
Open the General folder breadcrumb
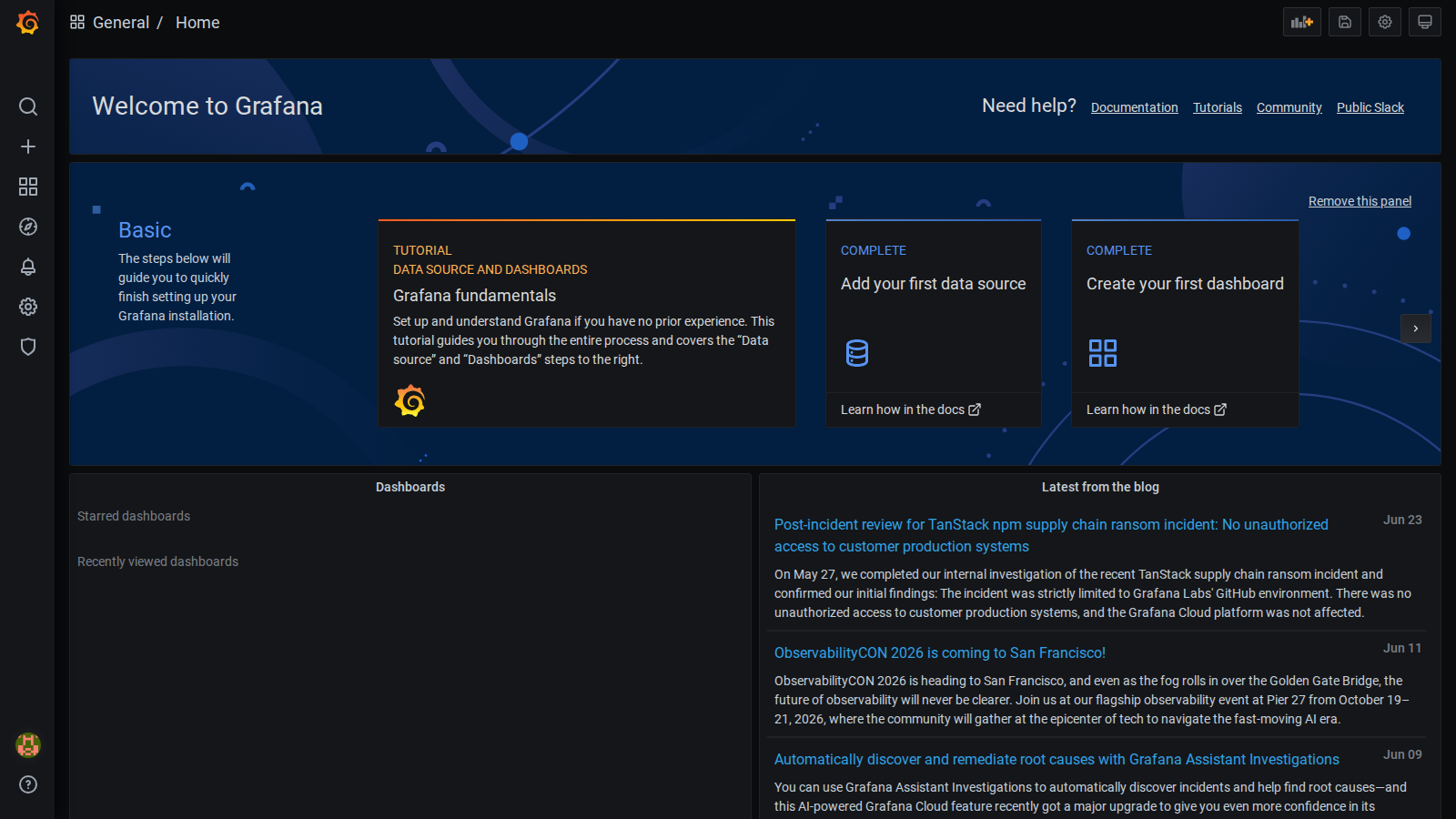coord(121,23)
